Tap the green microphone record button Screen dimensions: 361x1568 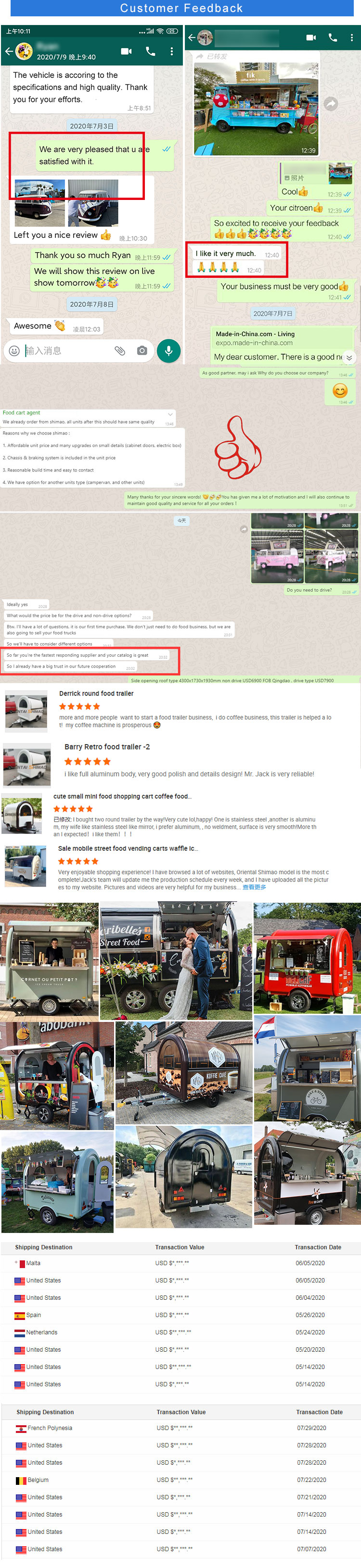point(169,350)
